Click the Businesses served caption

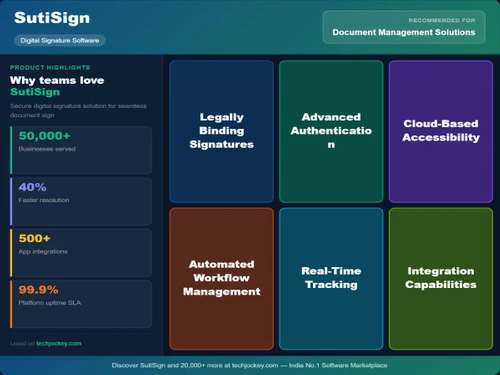tap(47, 149)
